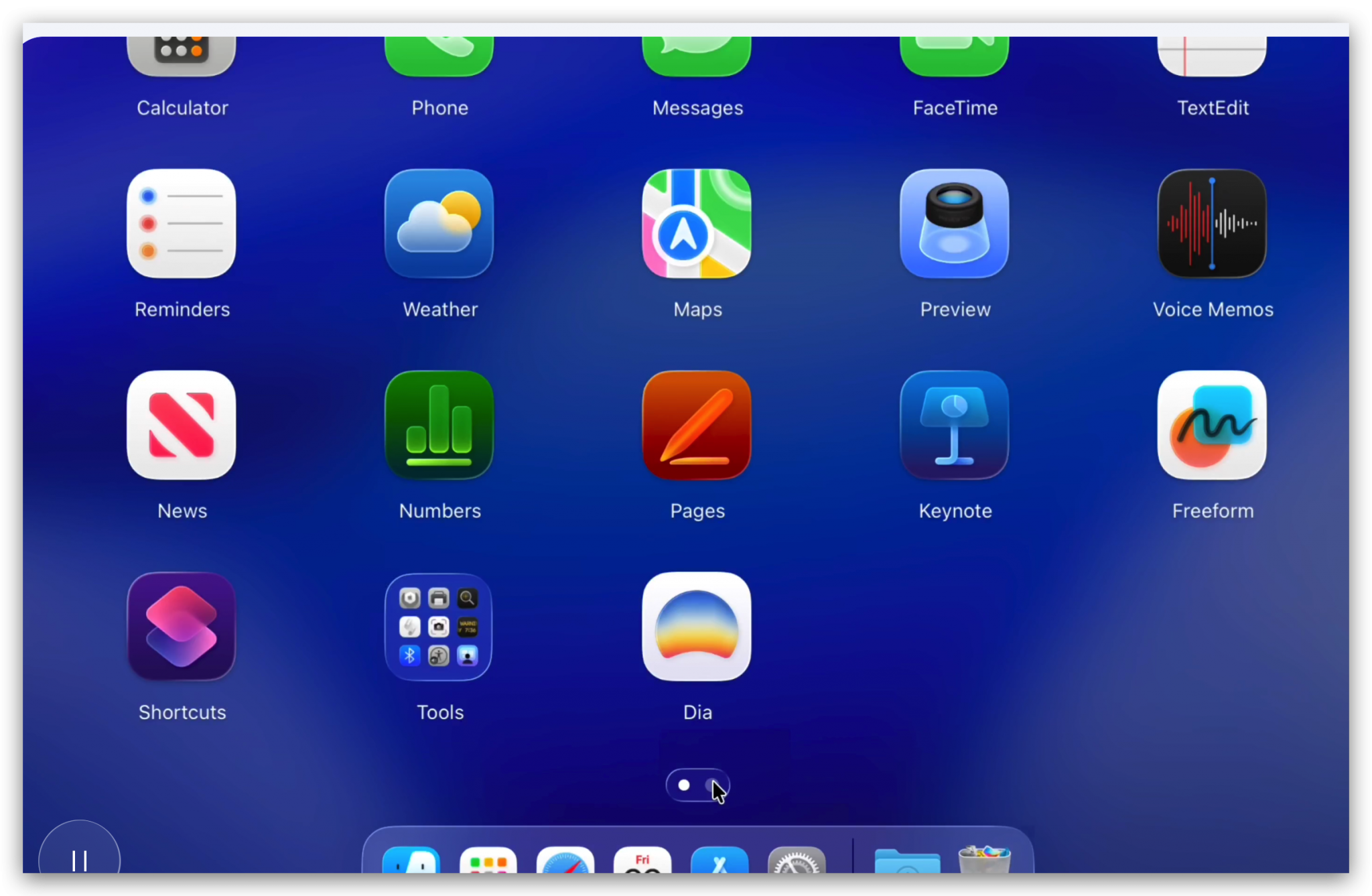The image size is (1372, 896).
Task: Open App Store from the Dock
Action: point(719,859)
